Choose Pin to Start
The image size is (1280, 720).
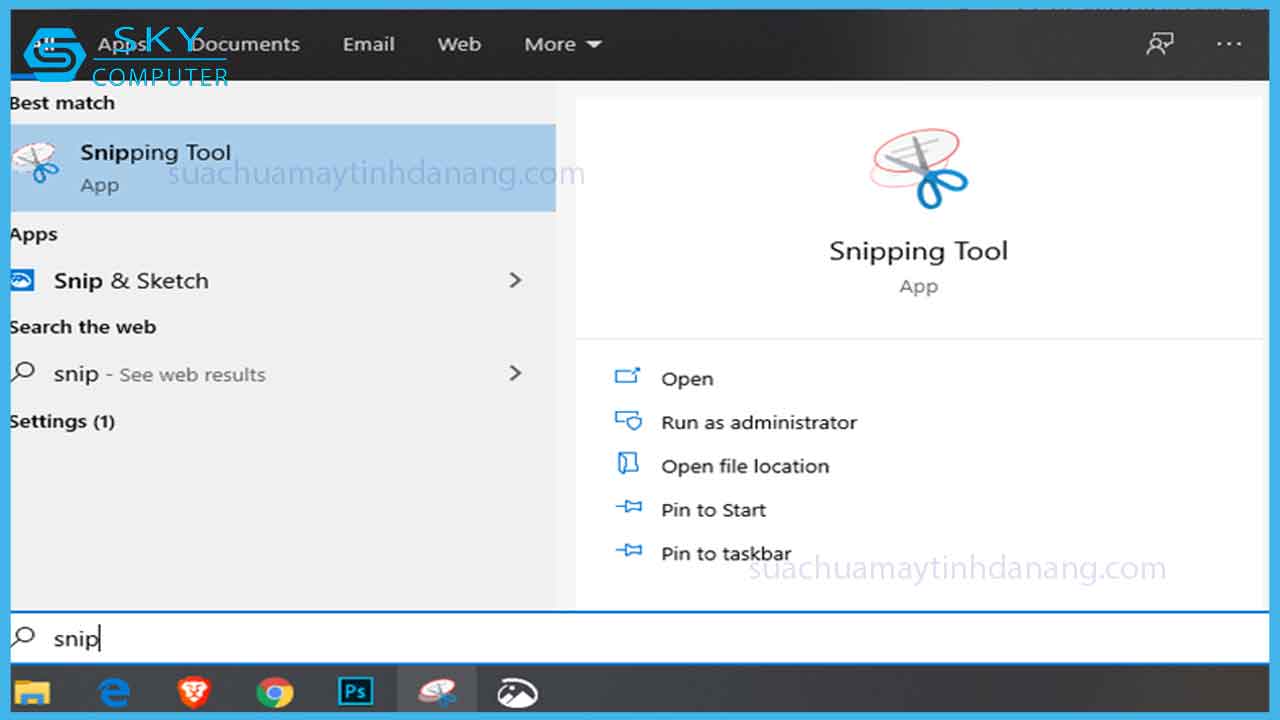713,510
